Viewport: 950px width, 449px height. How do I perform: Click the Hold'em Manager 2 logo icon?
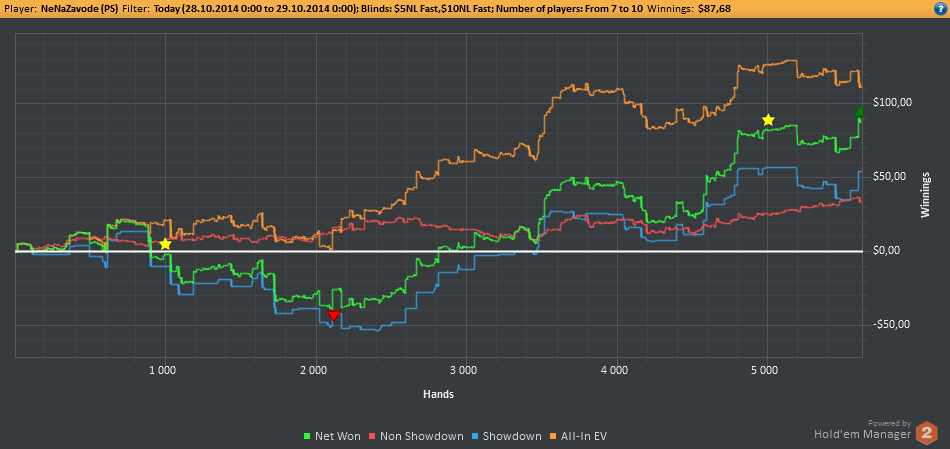[926, 432]
